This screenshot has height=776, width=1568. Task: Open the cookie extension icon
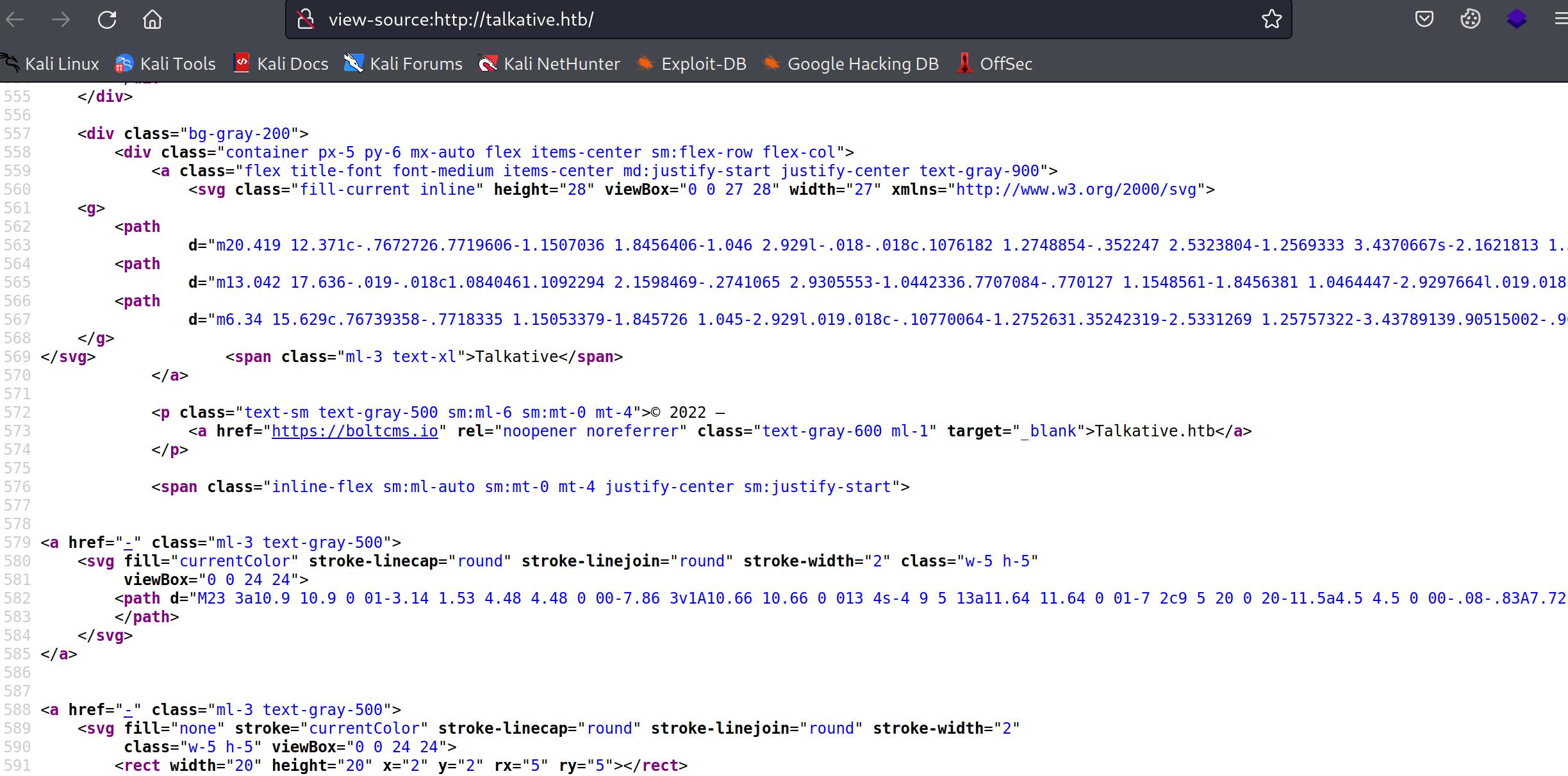click(x=1470, y=20)
